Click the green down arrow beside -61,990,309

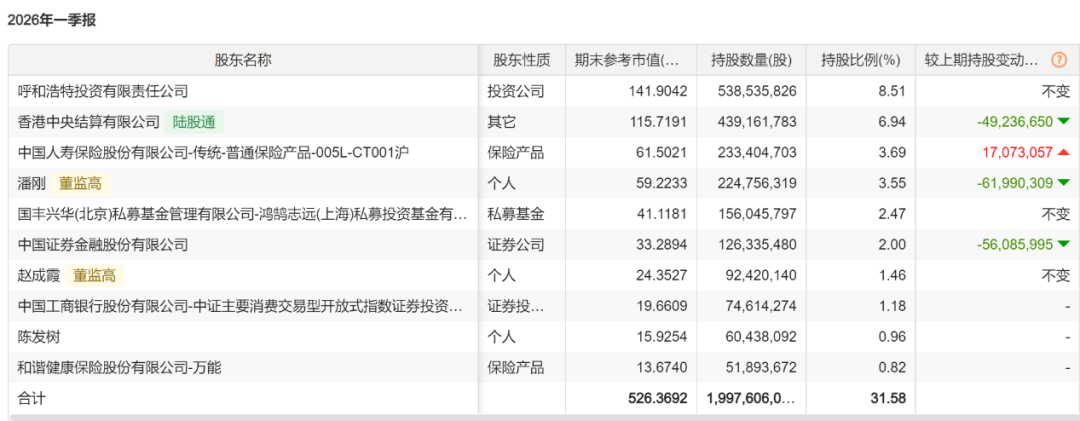(1063, 183)
